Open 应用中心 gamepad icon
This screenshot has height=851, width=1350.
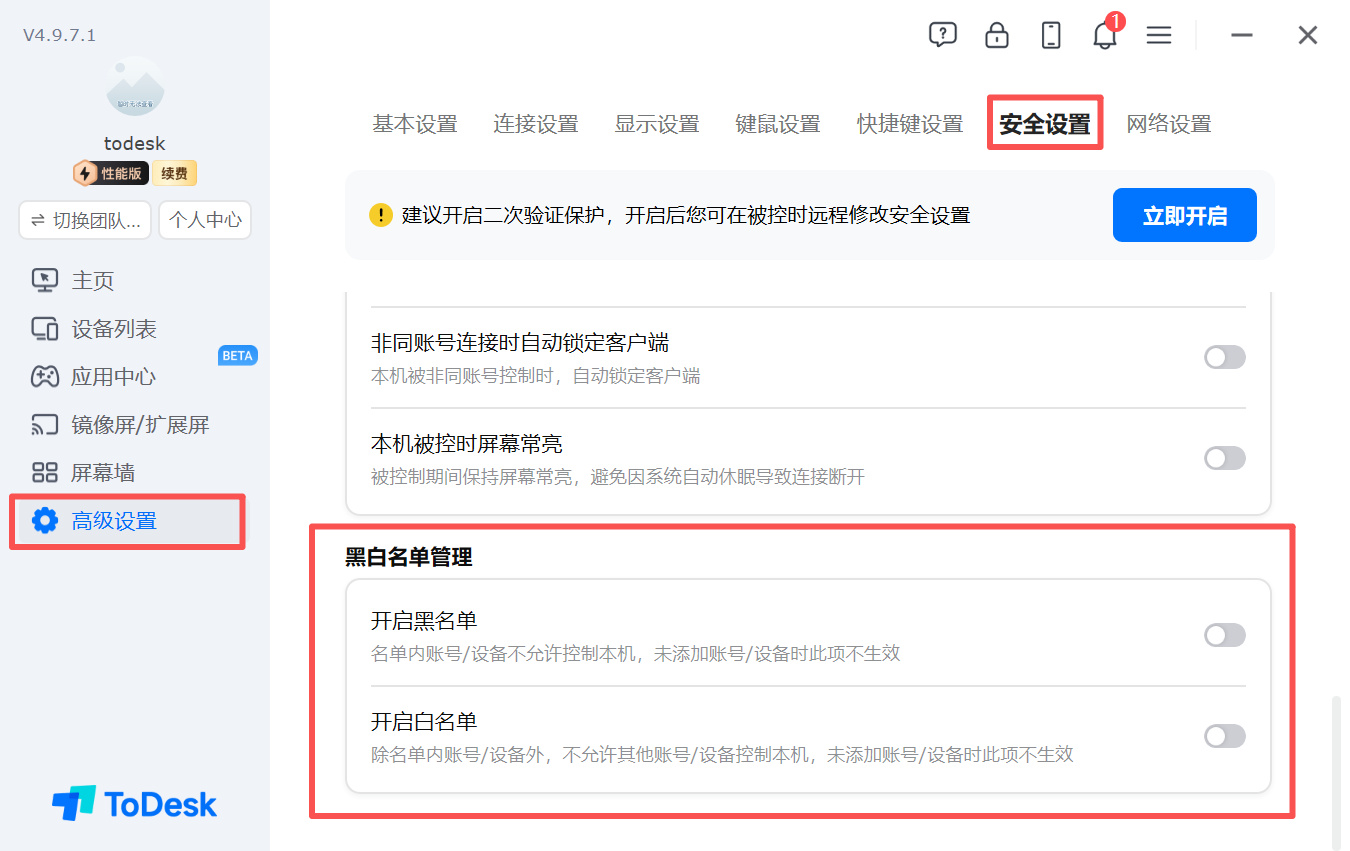[x=45, y=377]
